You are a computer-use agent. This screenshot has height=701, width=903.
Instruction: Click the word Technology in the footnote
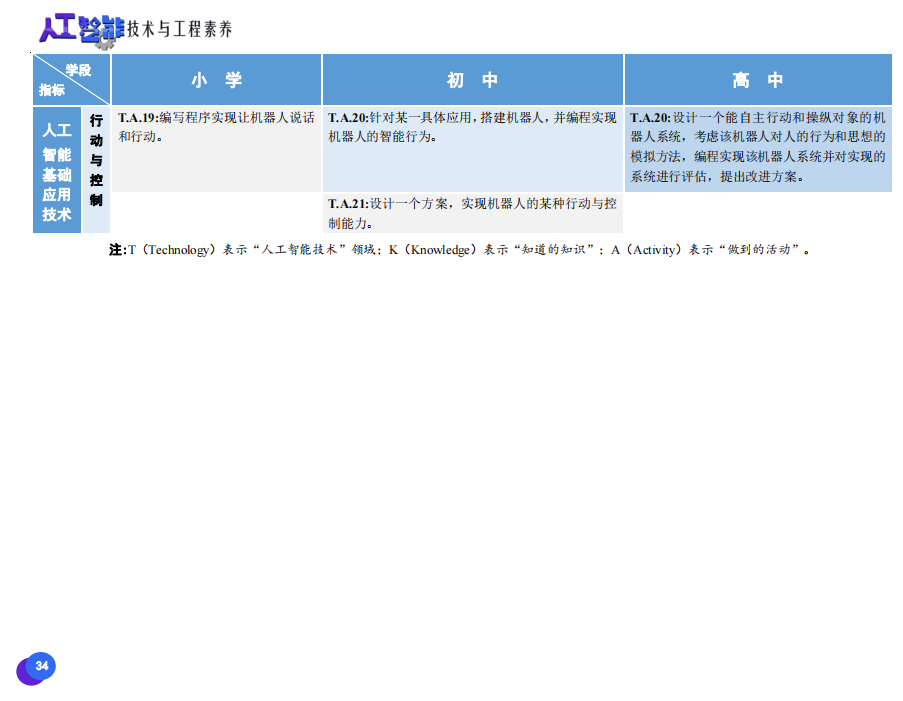[175, 250]
